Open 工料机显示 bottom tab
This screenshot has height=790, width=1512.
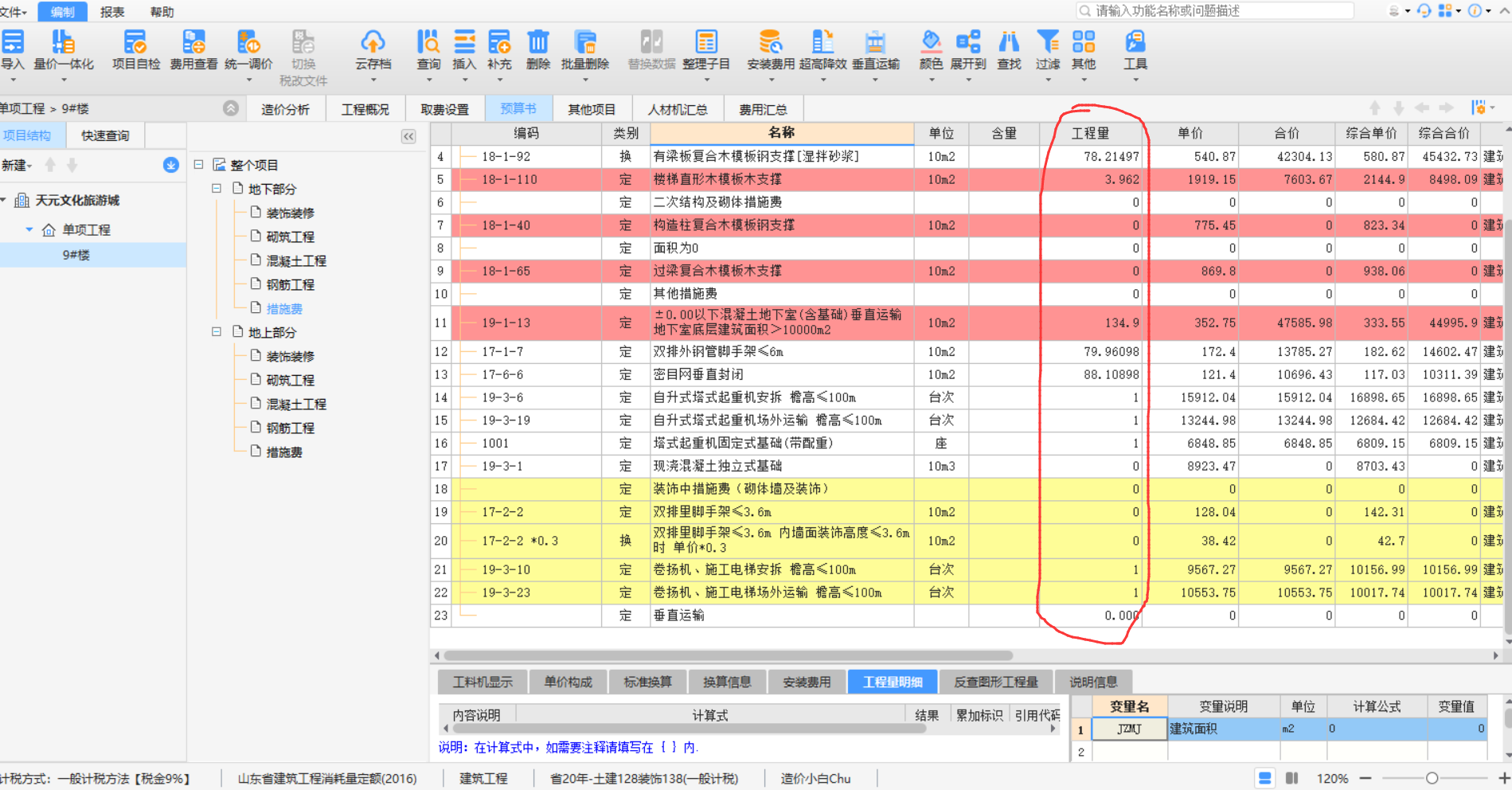[x=483, y=682]
